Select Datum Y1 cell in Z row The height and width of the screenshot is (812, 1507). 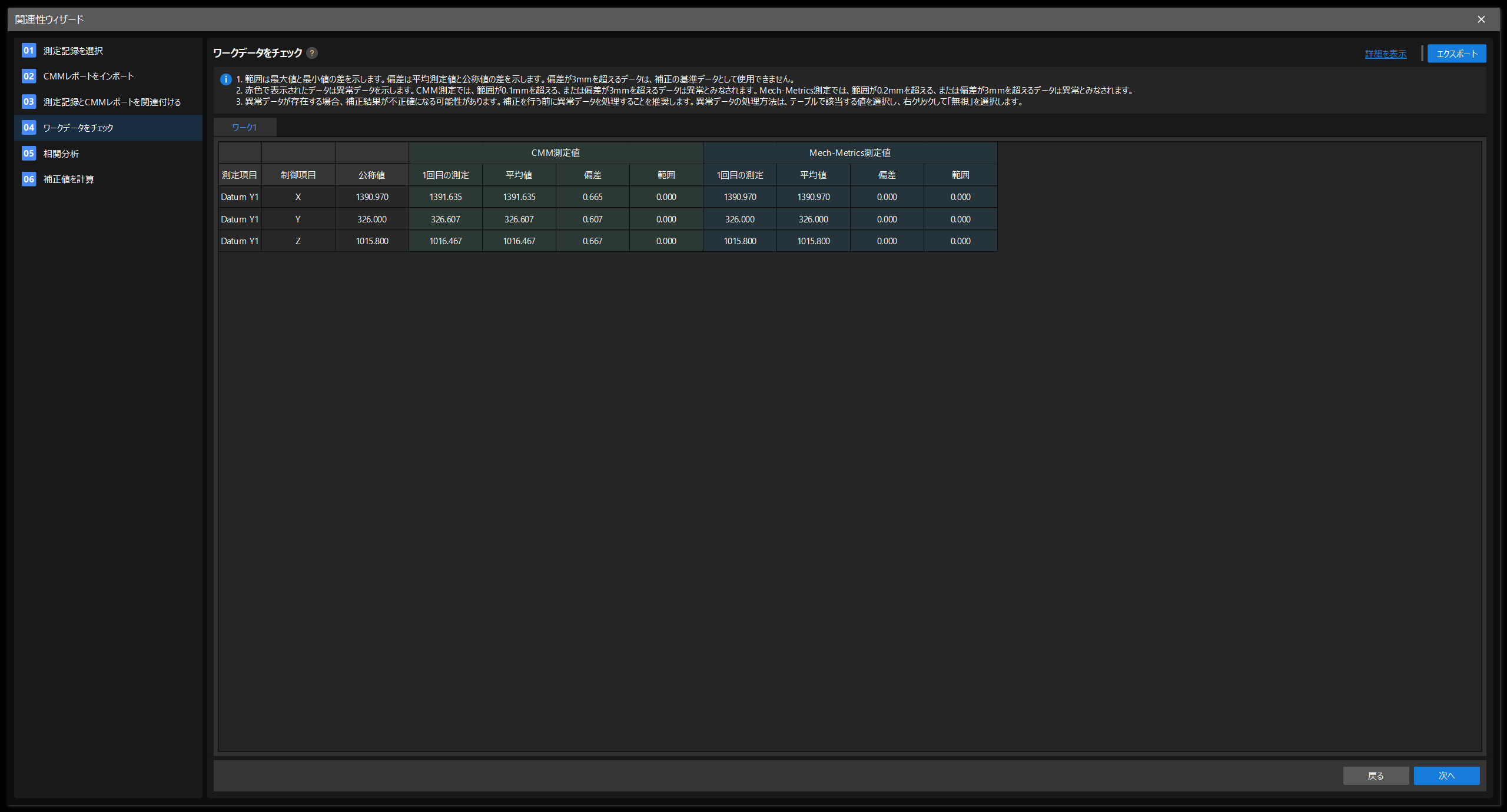(x=240, y=241)
